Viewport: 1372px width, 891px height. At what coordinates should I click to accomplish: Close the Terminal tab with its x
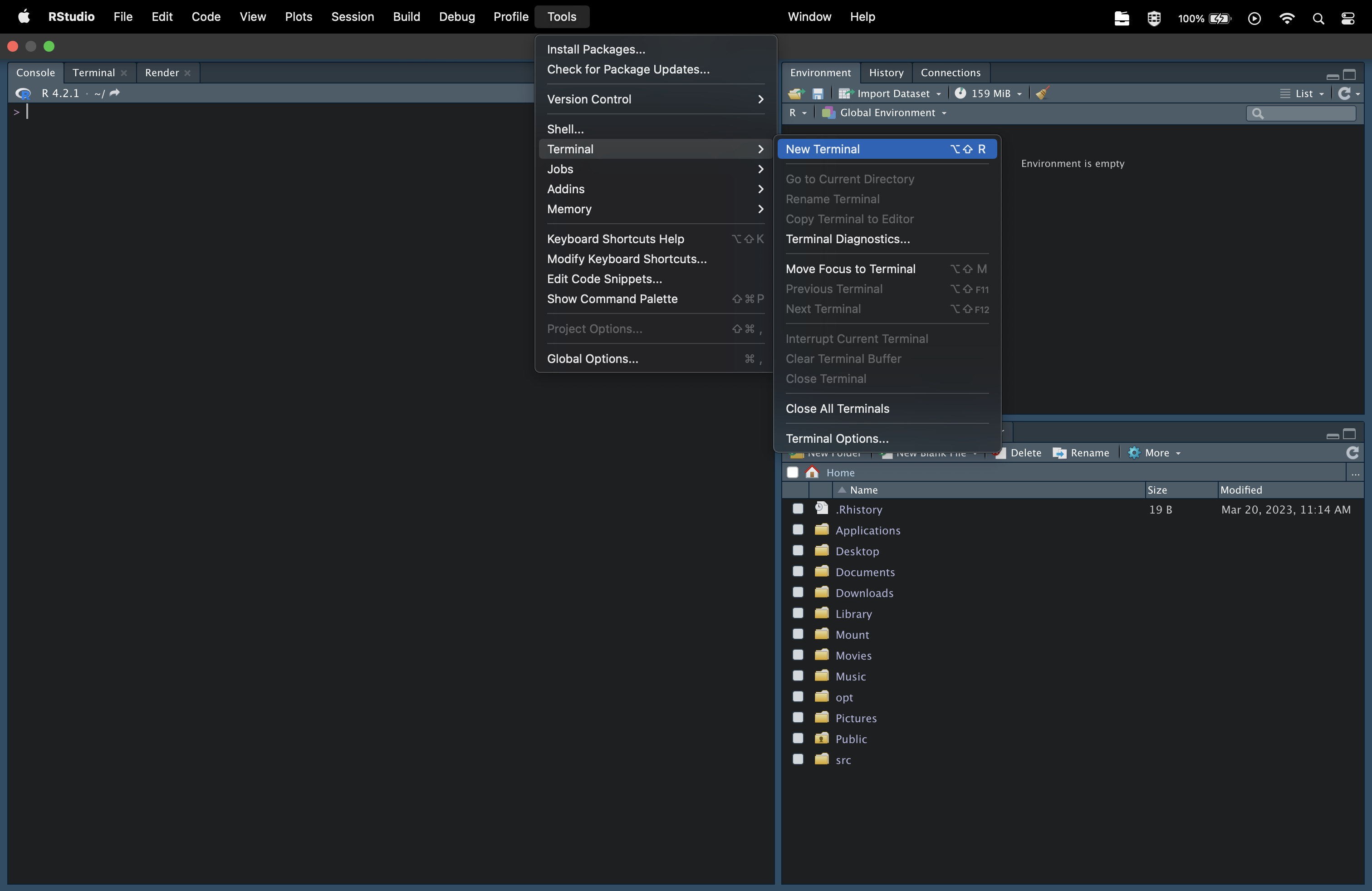tap(123, 73)
